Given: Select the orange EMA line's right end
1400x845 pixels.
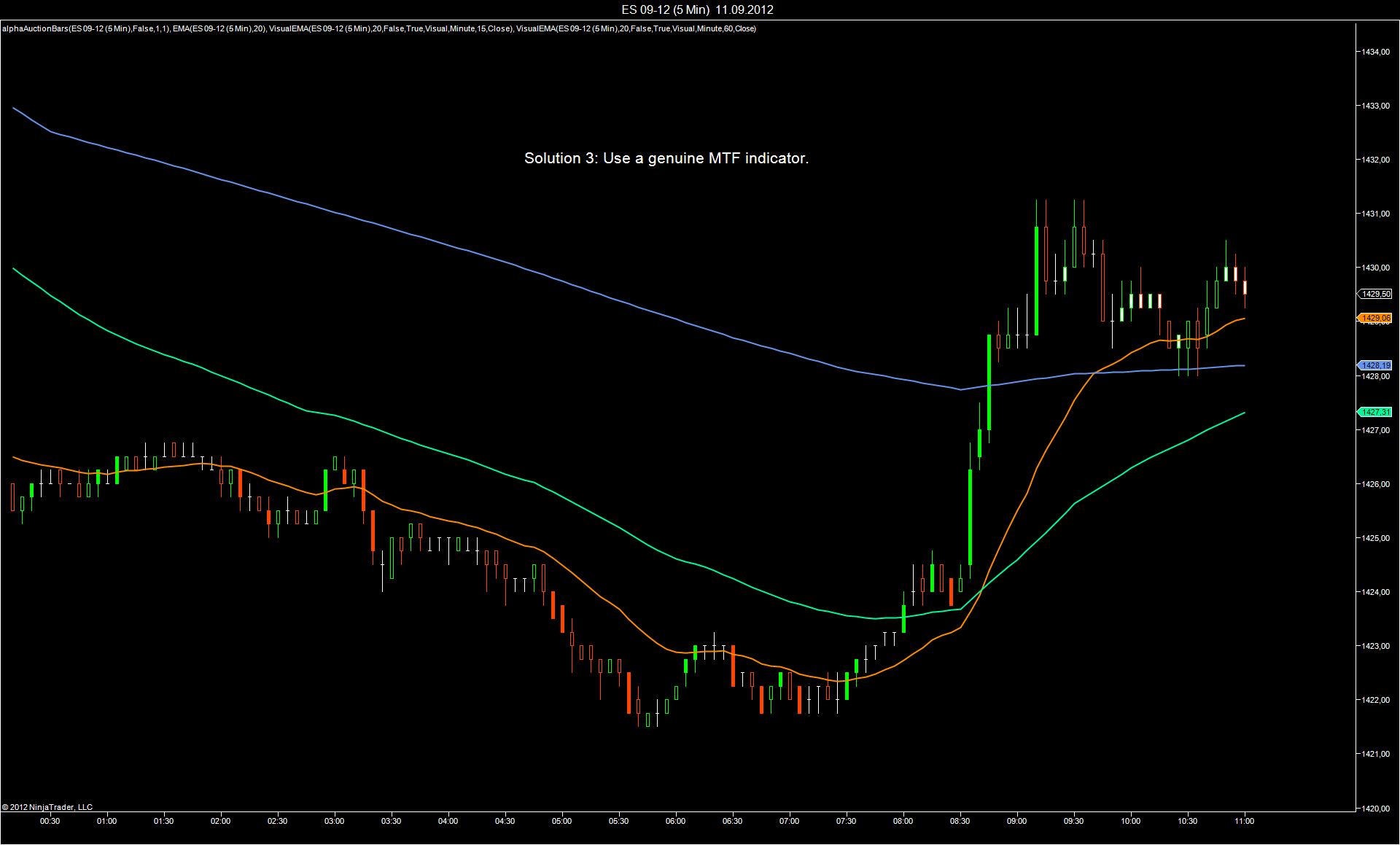Looking at the screenshot, I should 1243,319.
